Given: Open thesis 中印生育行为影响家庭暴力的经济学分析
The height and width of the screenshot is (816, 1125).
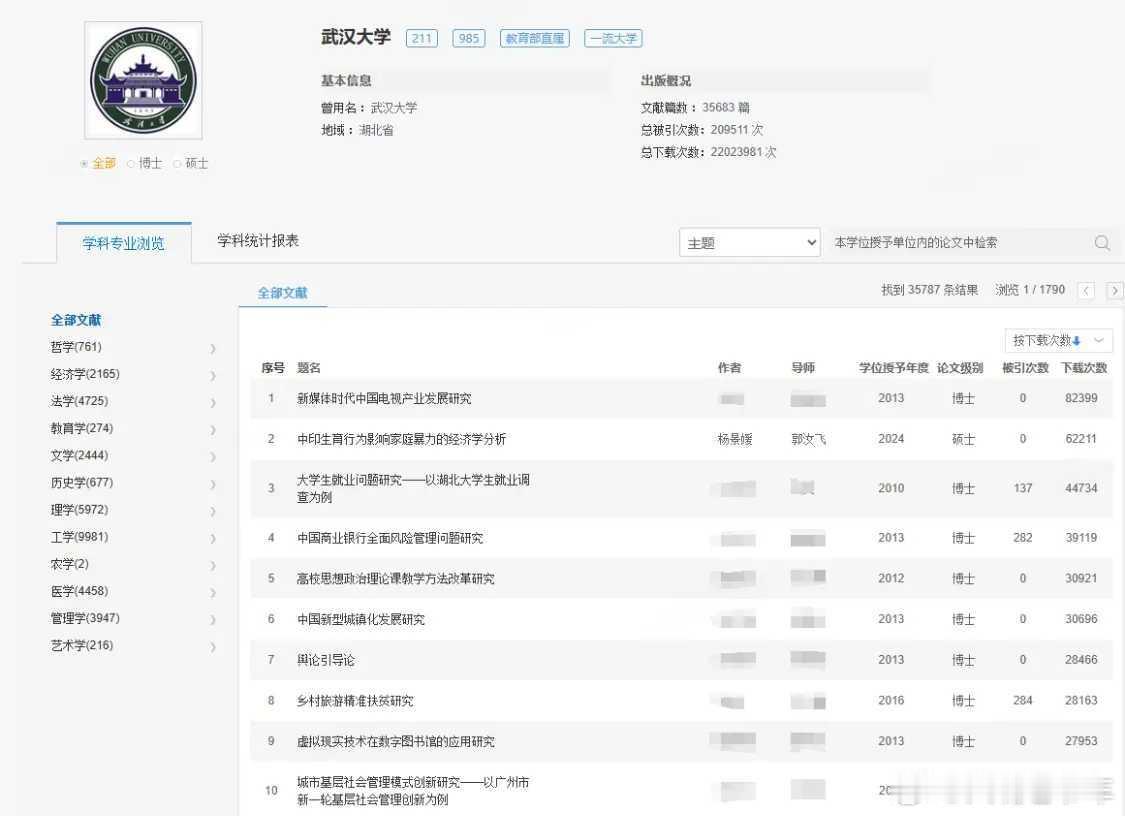Looking at the screenshot, I should (402, 439).
